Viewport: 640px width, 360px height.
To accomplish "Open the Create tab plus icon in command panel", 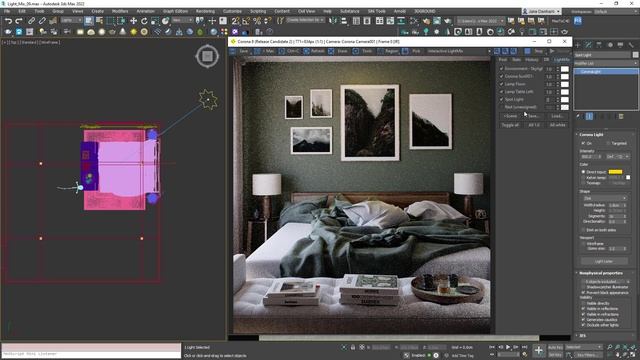I will click(x=578, y=45).
